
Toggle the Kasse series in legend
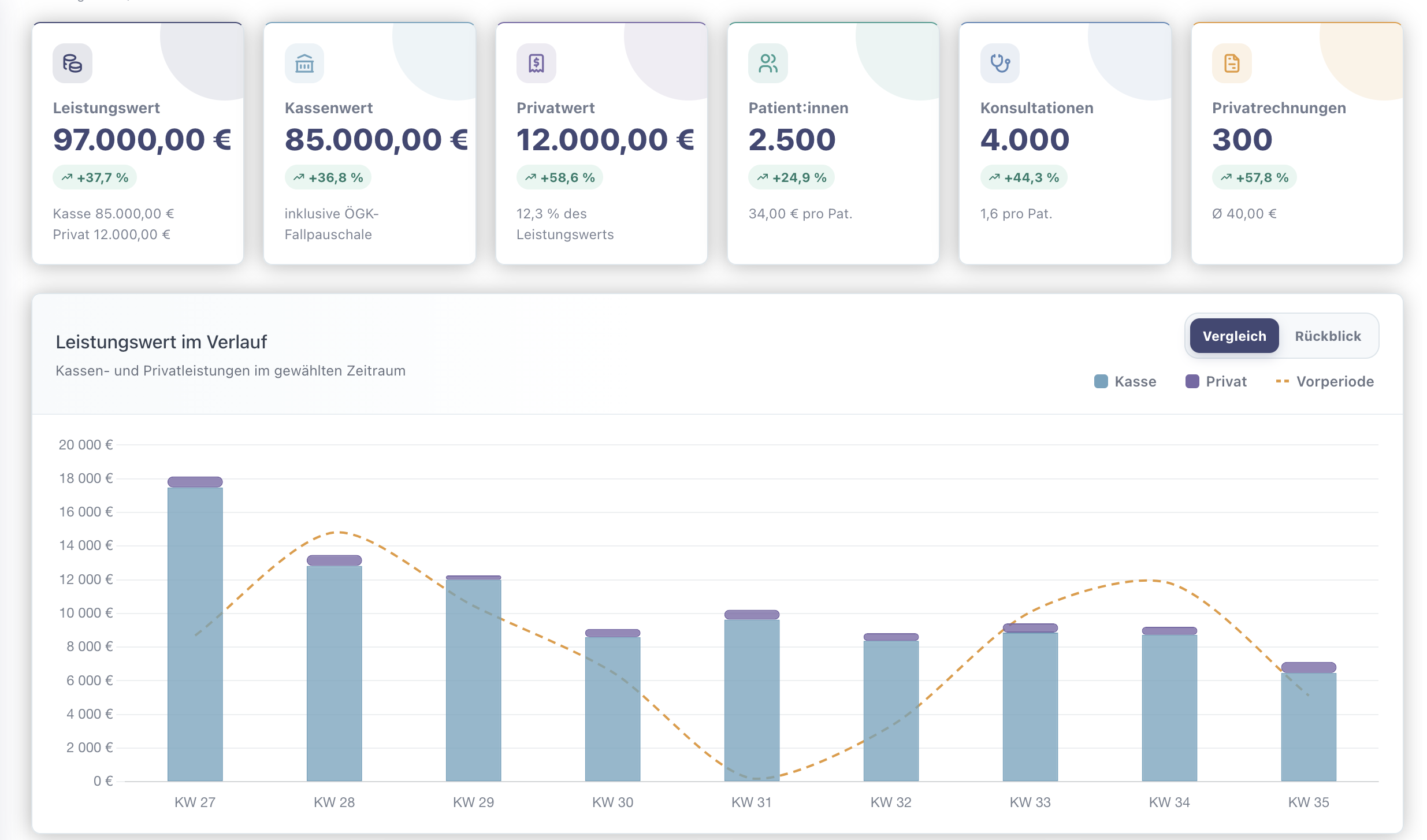tap(1125, 381)
